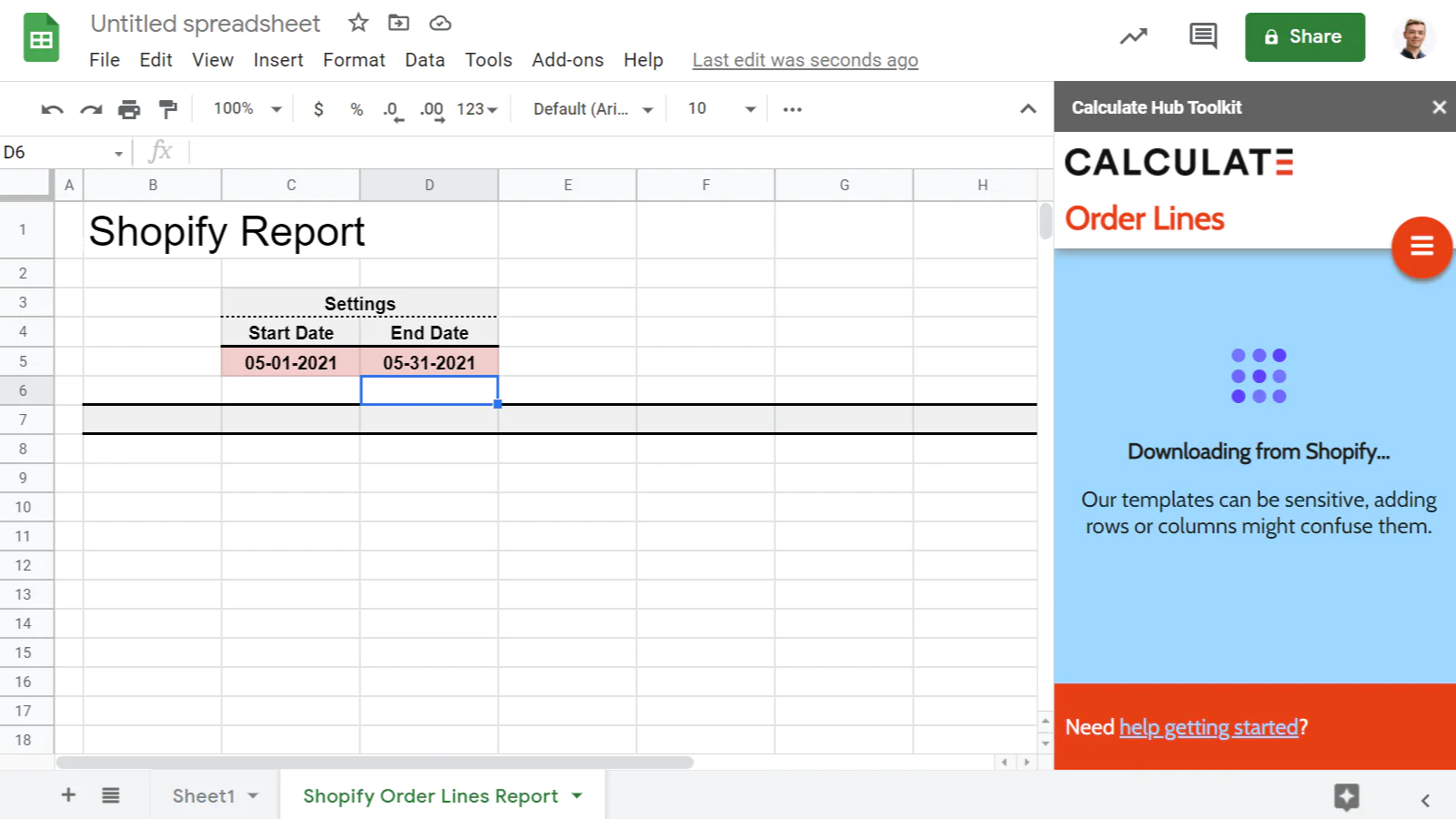Click into the formula bar
The width and height of the screenshot is (1456, 819).
[619, 152]
